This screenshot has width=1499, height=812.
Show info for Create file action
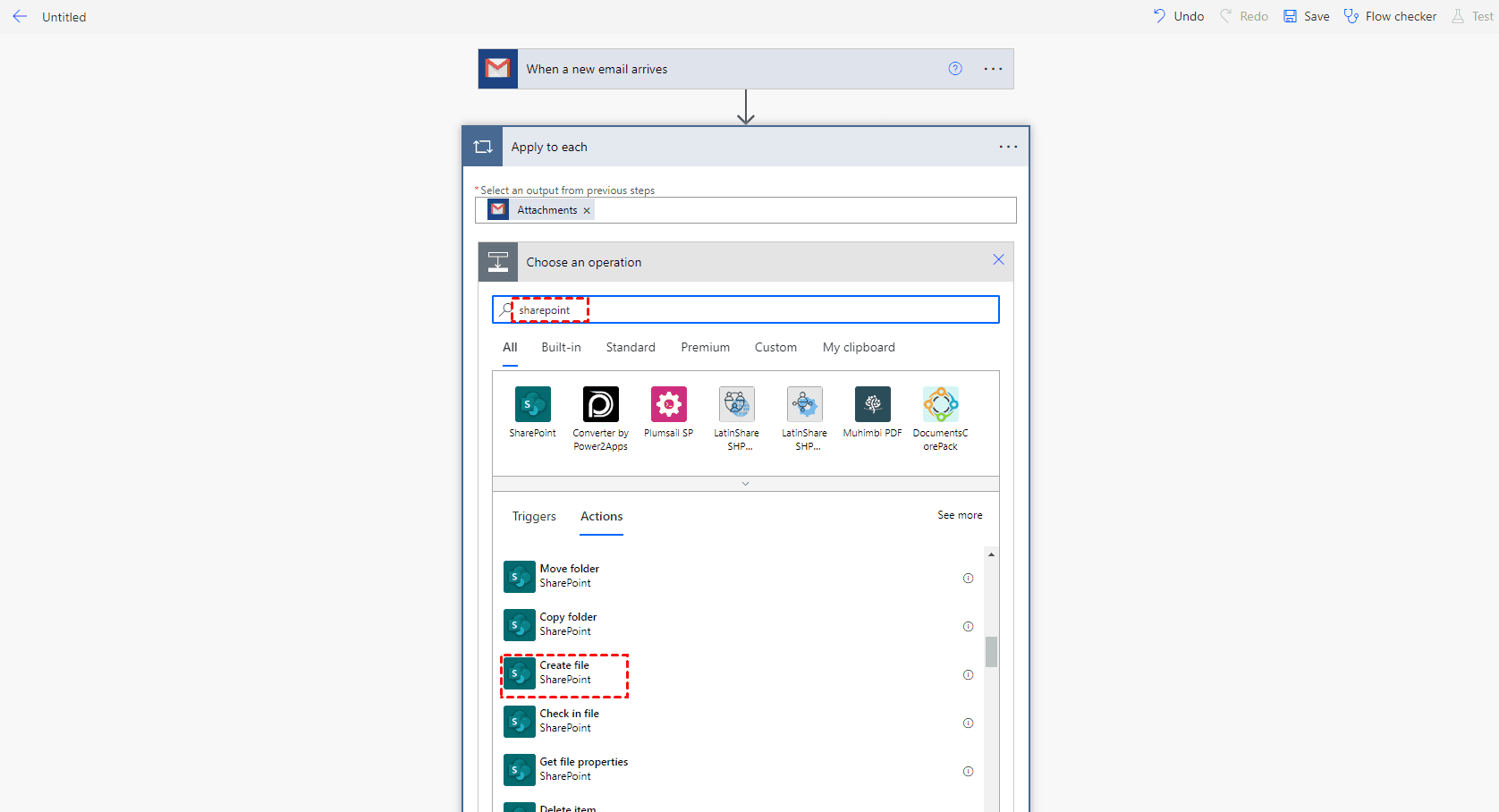click(x=968, y=675)
